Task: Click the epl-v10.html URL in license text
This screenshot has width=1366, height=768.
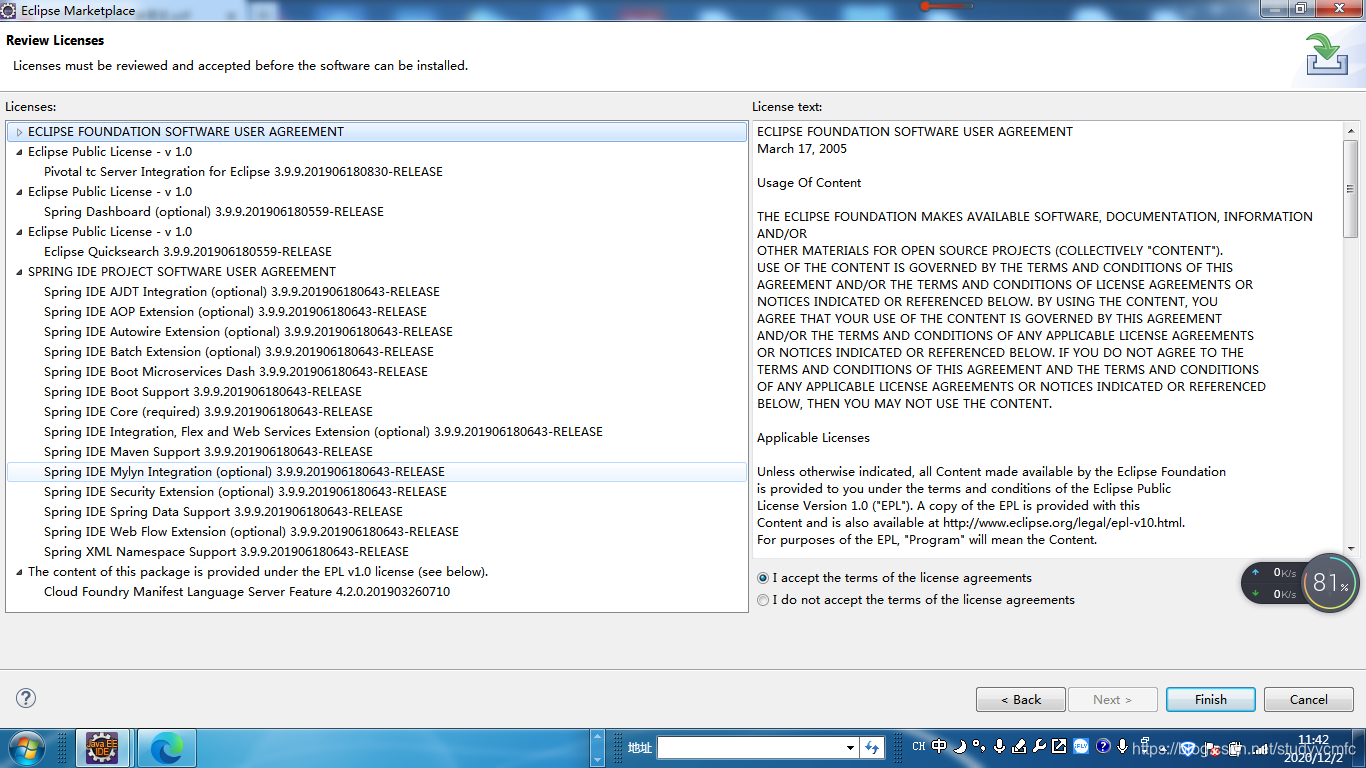Action: (1062, 523)
